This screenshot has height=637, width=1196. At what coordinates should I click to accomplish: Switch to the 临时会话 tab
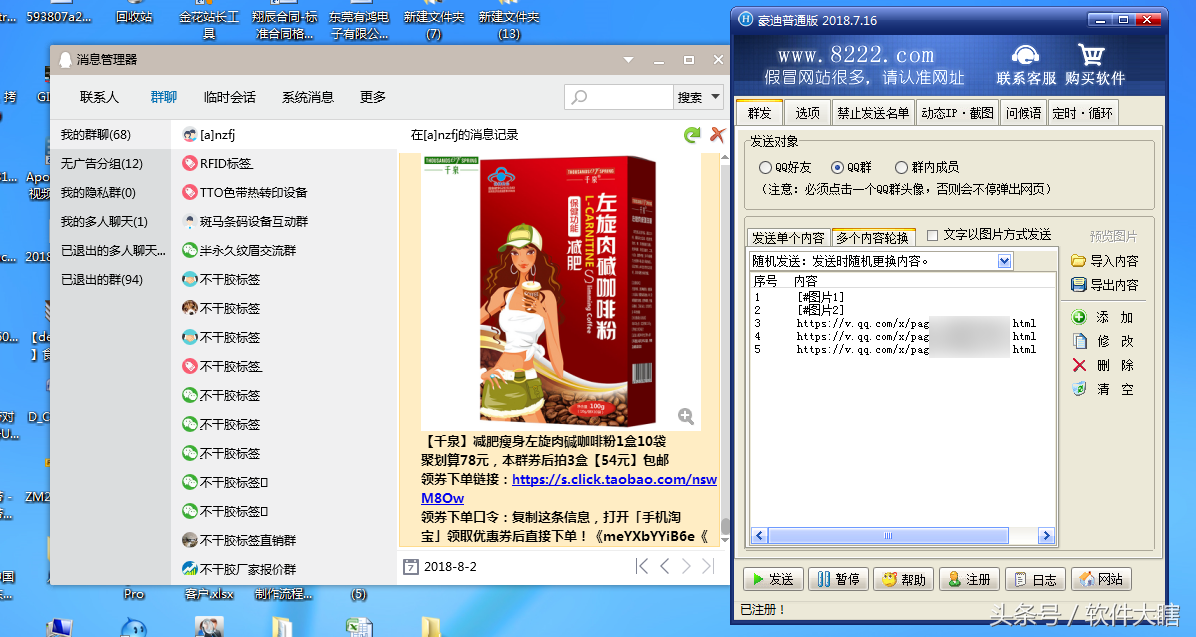(x=230, y=97)
